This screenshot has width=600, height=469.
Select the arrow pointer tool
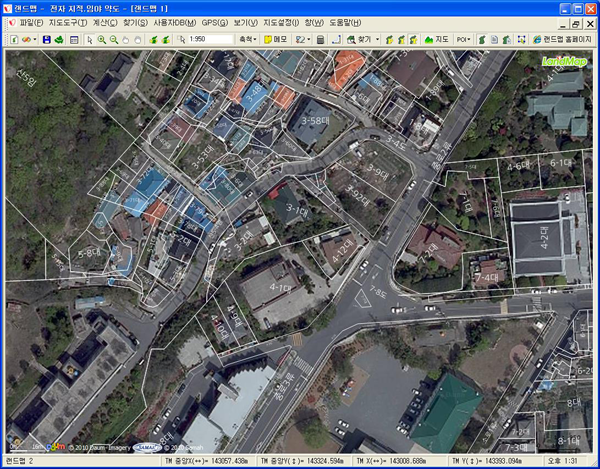click(90, 39)
